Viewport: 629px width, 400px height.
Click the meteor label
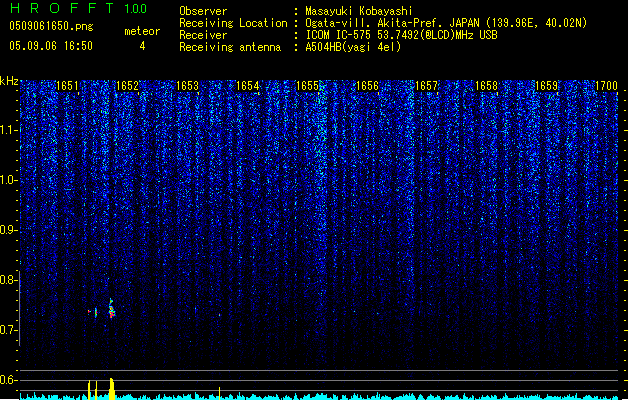(142, 31)
